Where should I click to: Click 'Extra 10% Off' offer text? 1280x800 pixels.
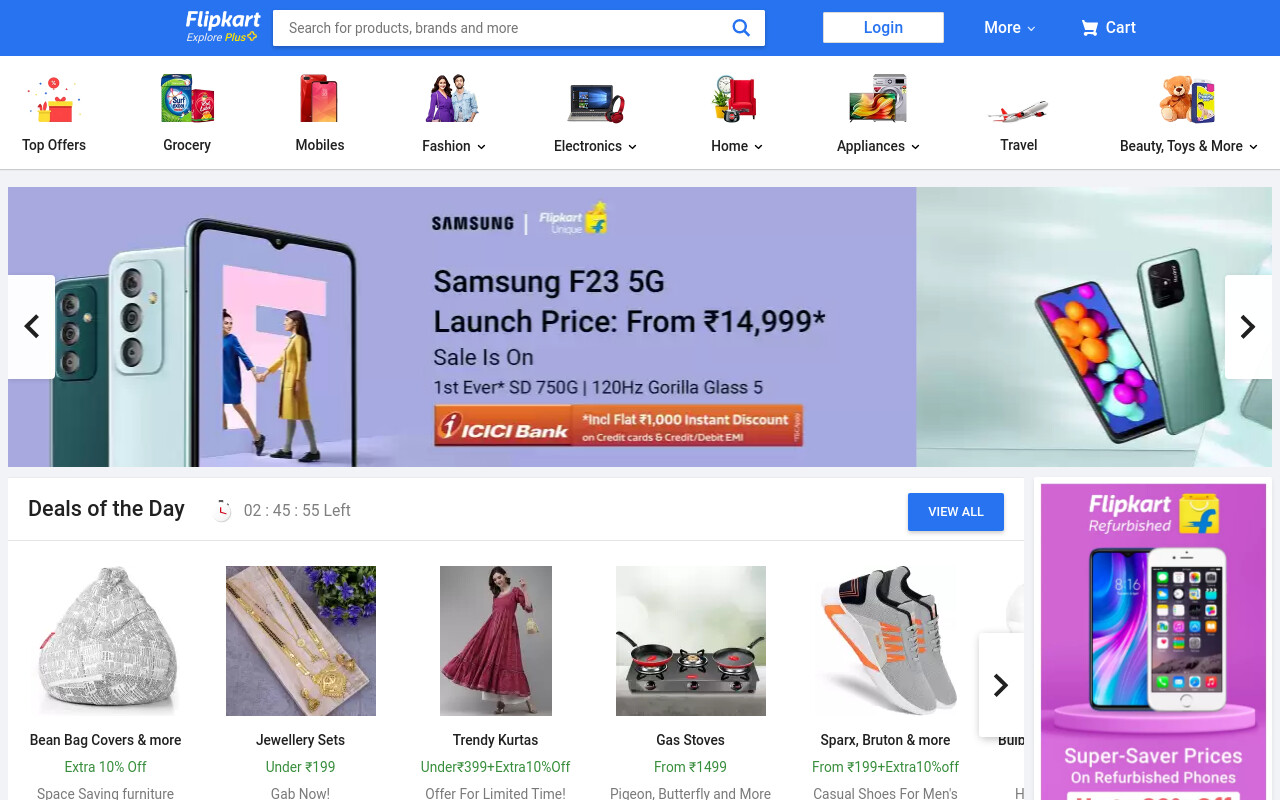tap(105, 767)
